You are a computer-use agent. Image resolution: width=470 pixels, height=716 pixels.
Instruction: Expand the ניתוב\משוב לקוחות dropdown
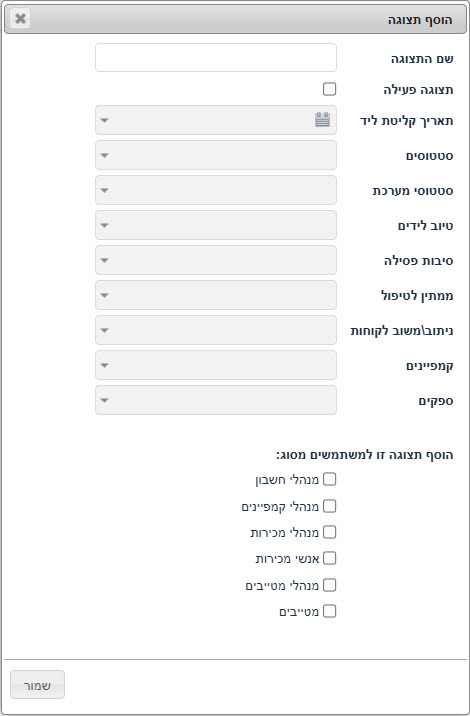point(216,330)
